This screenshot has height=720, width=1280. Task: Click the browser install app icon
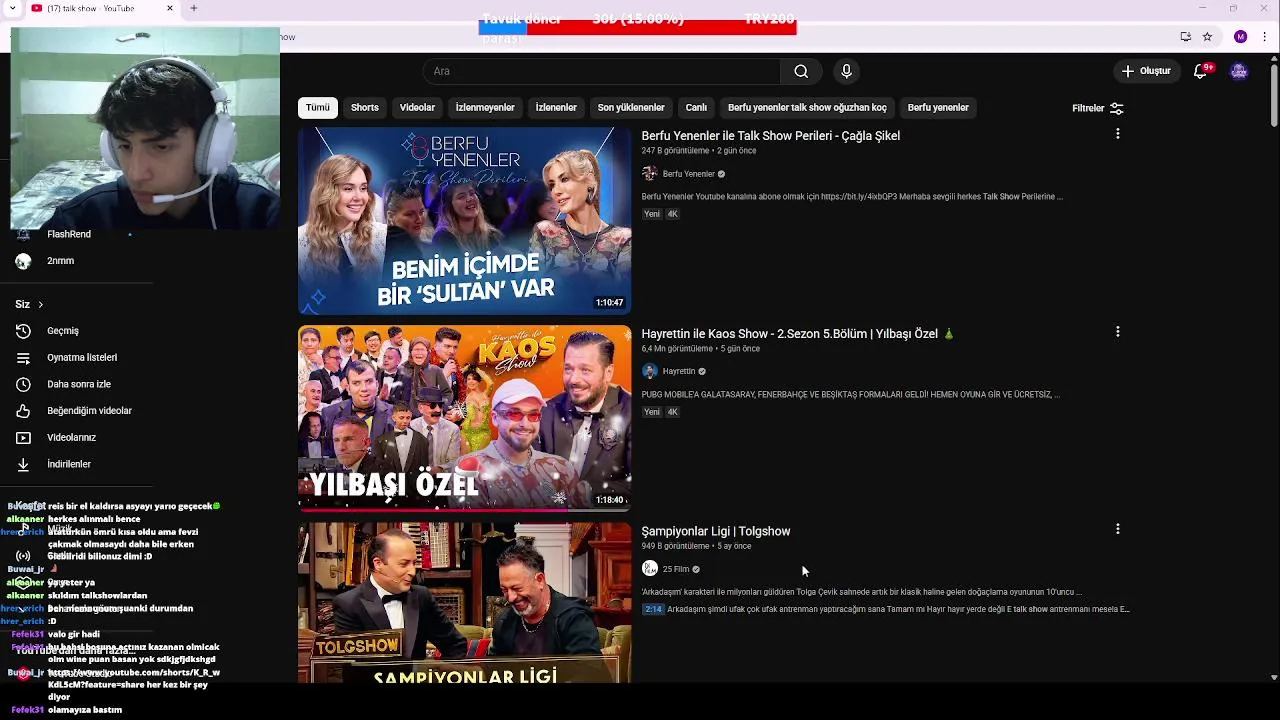point(1185,37)
